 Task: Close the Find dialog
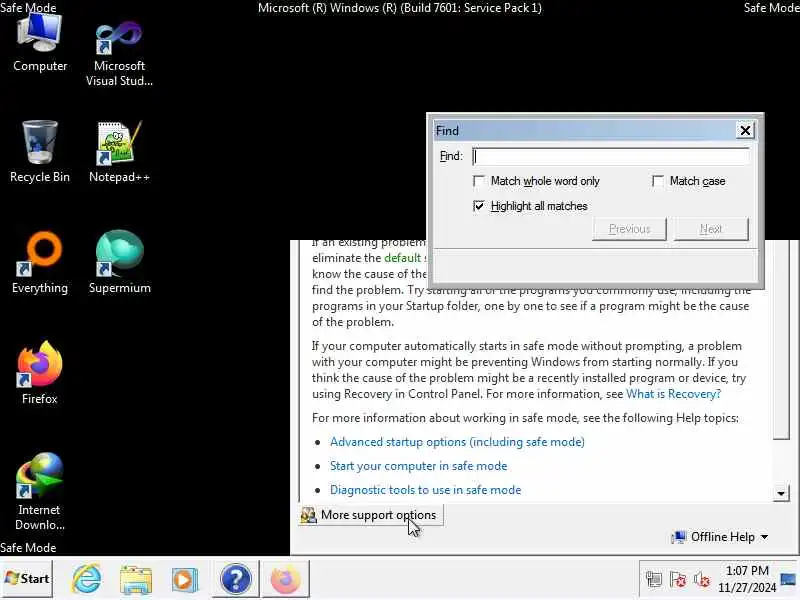click(x=745, y=131)
